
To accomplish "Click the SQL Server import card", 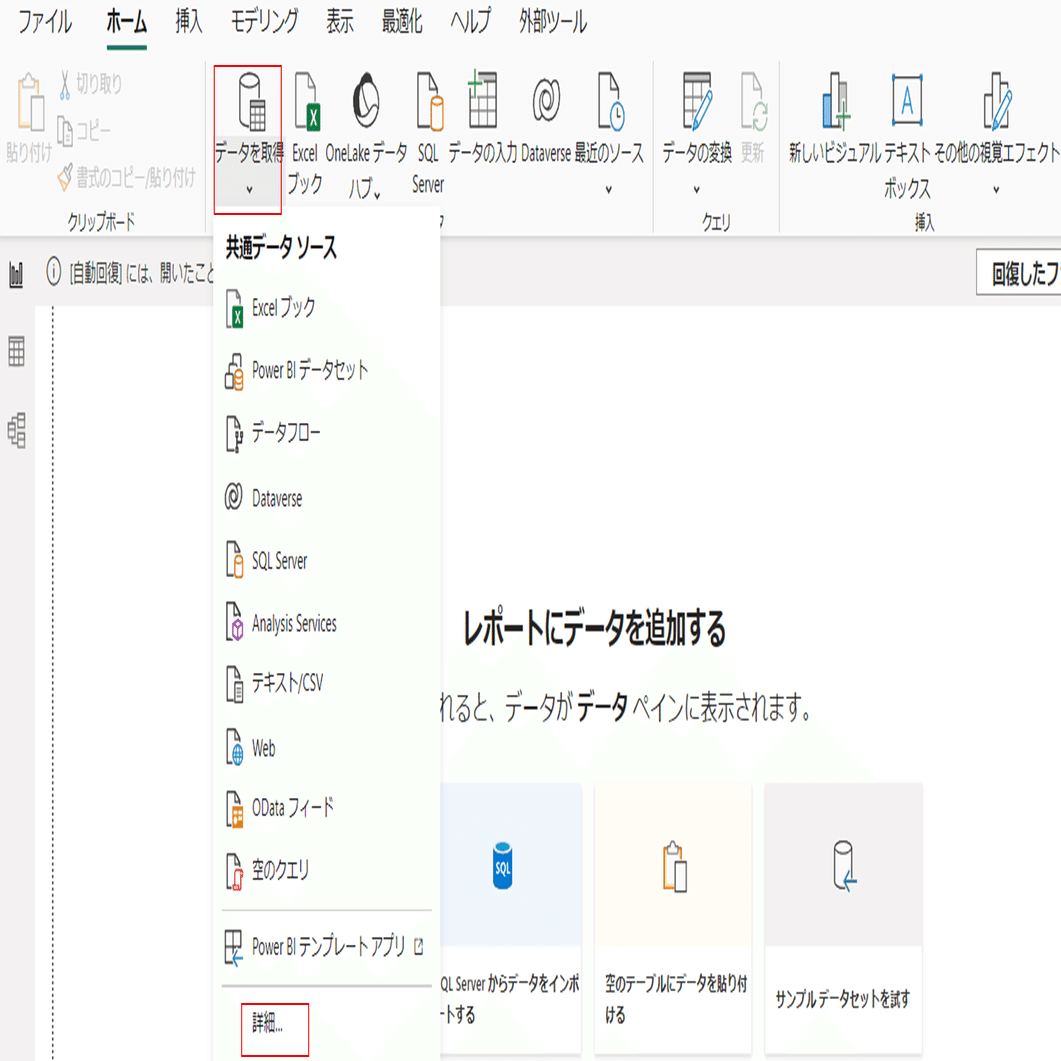I will click(x=511, y=918).
